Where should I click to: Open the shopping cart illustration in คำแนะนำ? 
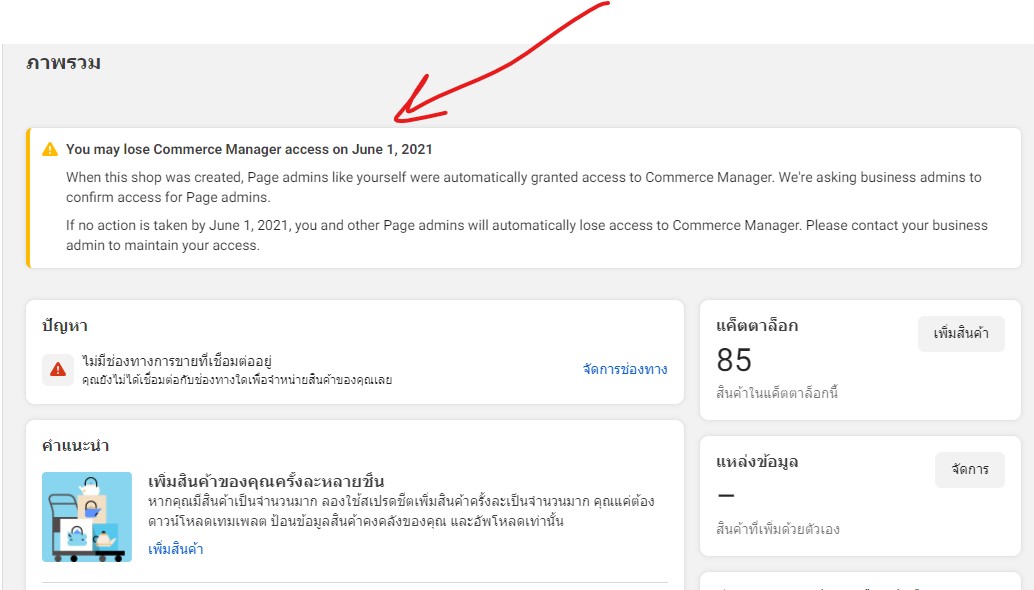pyautogui.click(x=87, y=516)
